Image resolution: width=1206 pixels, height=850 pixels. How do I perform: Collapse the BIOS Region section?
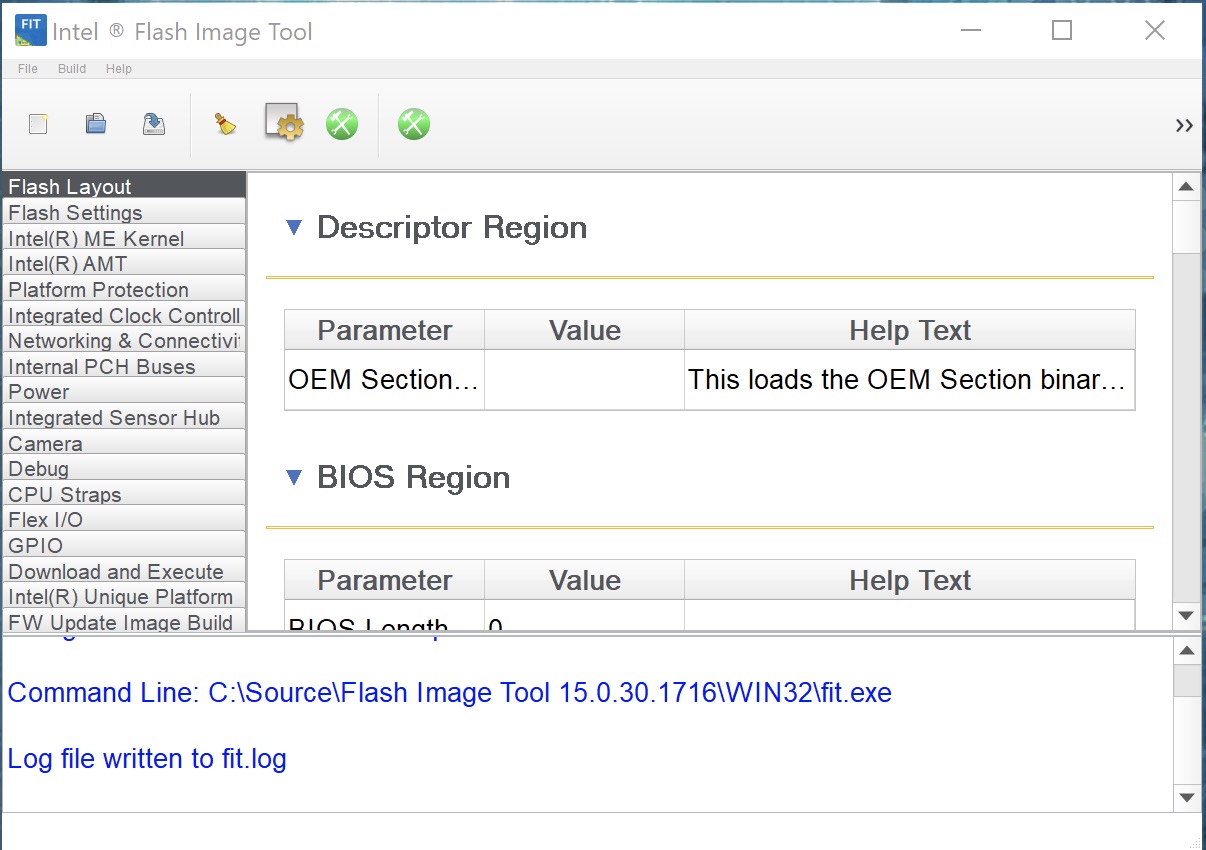pyautogui.click(x=294, y=478)
